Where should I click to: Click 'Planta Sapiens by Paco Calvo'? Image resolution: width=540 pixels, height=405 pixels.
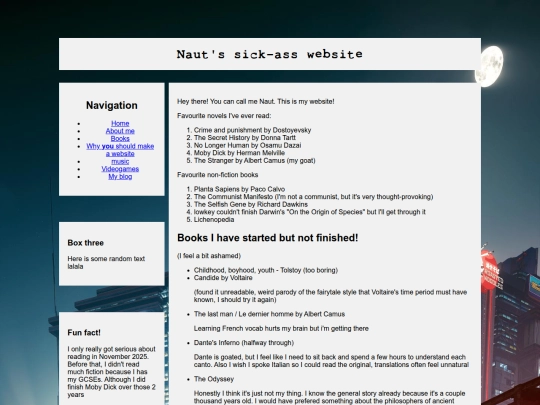click(x=239, y=189)
